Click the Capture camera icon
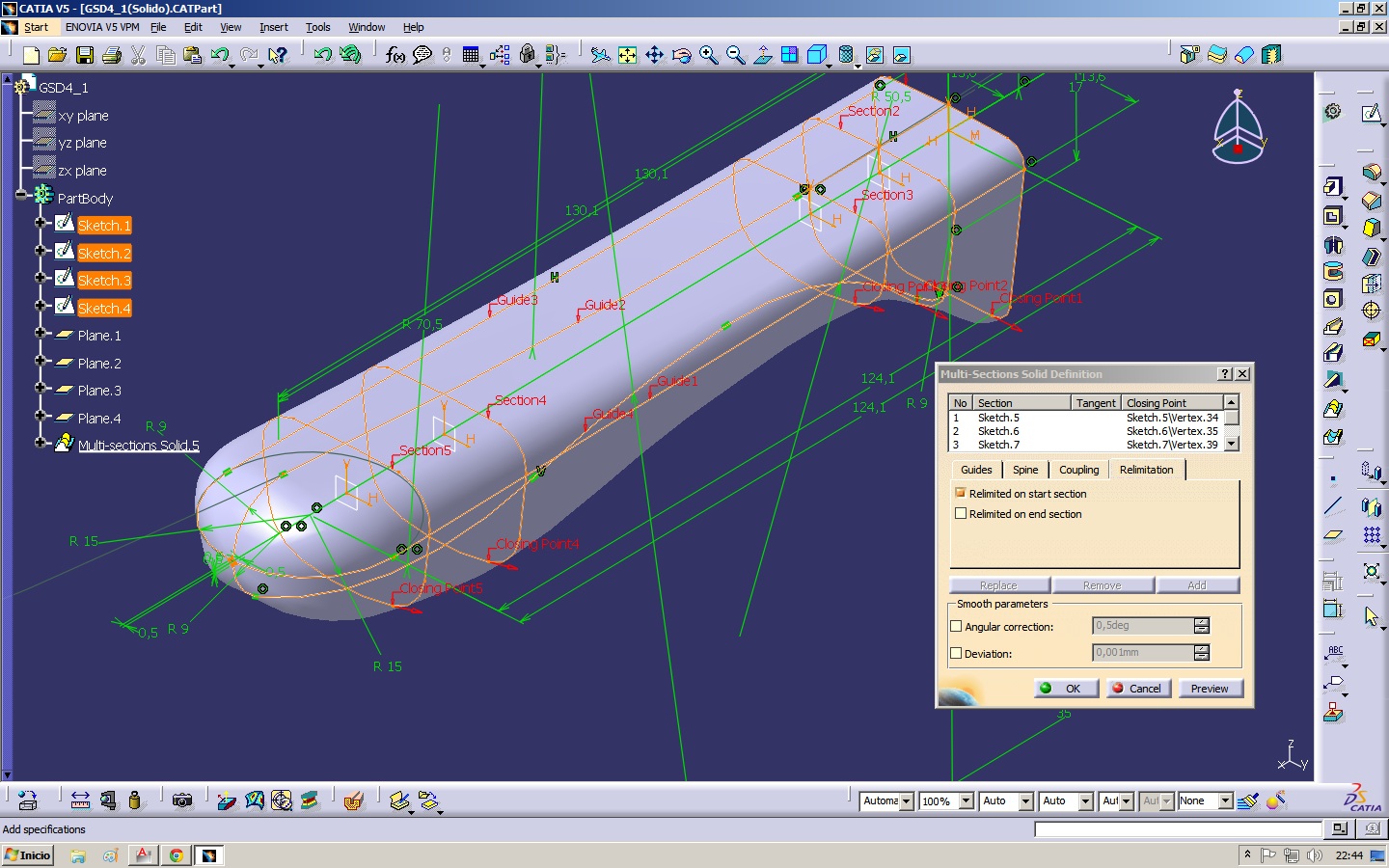This screenshot has height=868, width=1389. 181,800
